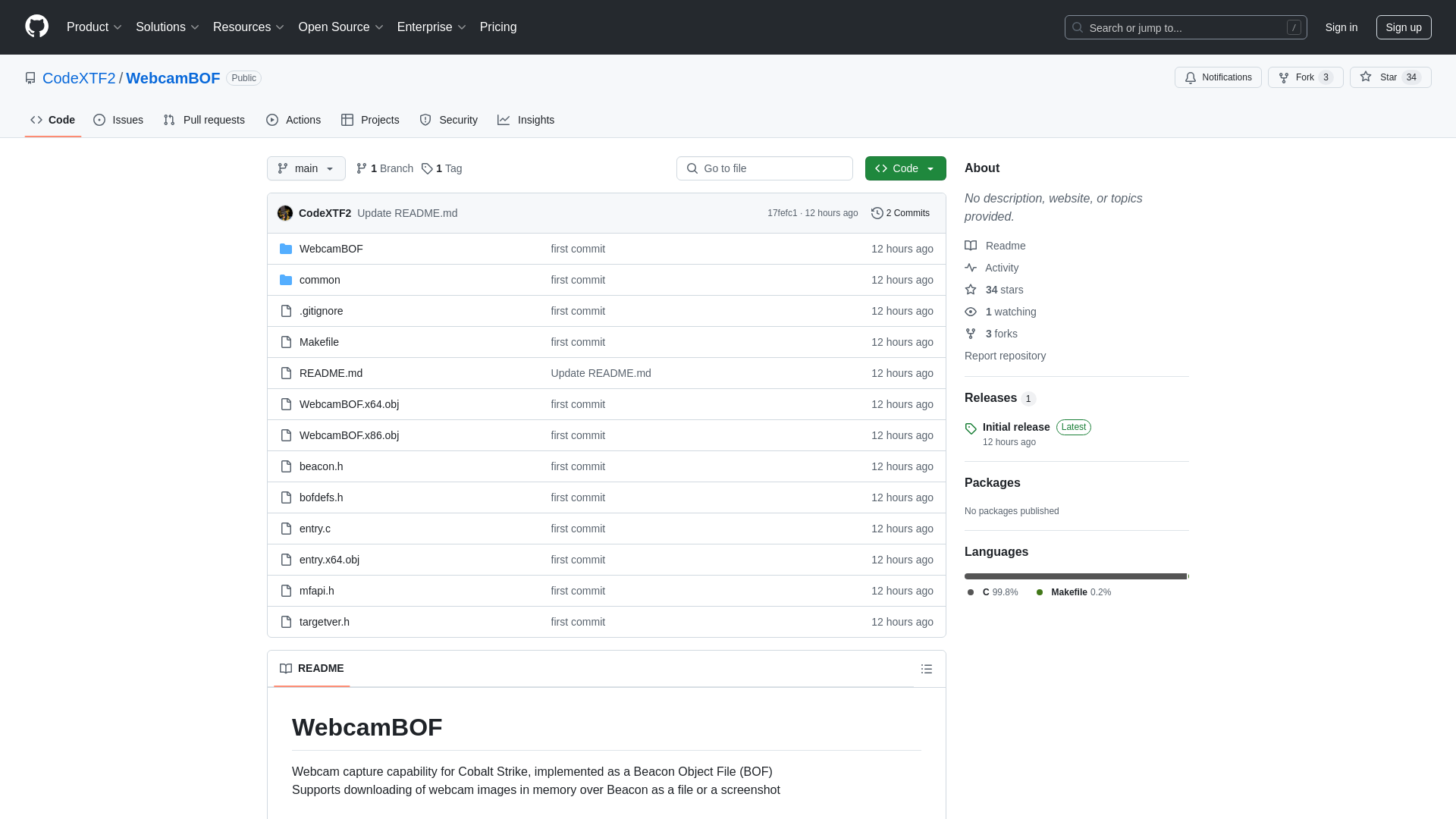
Task: View the 34 stars link
Action: click(994, 290)
